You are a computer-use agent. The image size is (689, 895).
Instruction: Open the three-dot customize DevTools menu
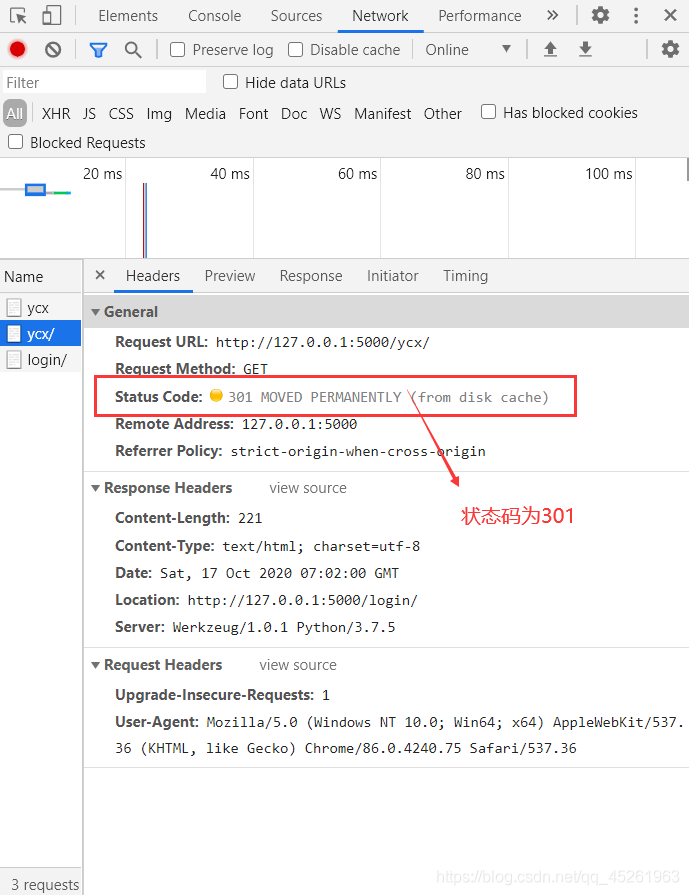click(x=636, y=15)
